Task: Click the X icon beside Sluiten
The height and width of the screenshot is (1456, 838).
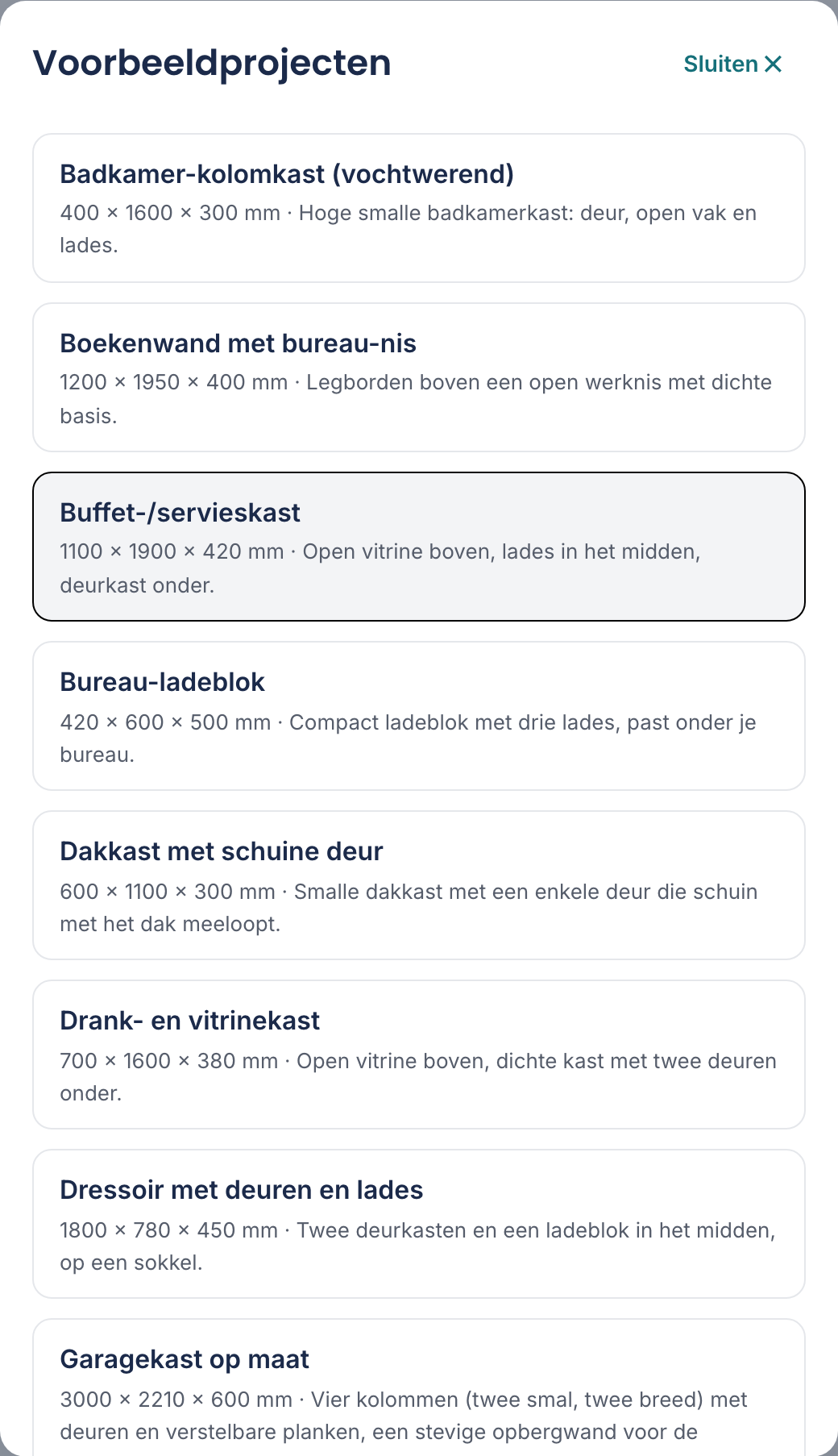Action: tap(773, 64)
